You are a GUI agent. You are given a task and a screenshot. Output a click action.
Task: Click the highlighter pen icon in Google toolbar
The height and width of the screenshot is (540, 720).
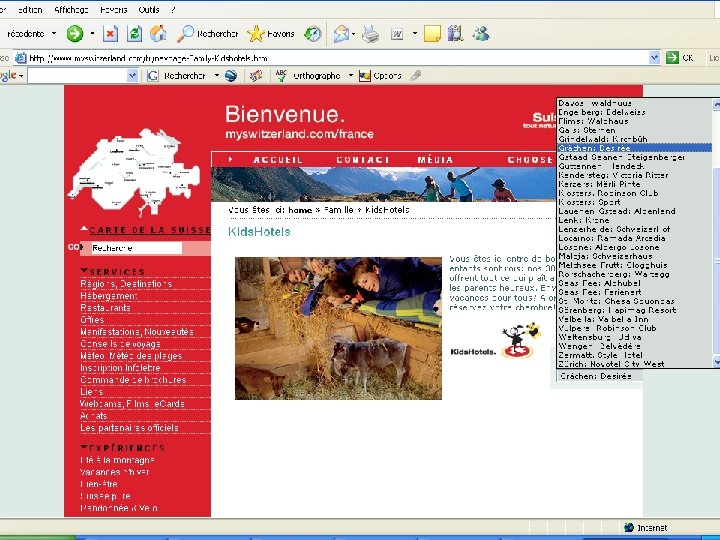(x=416, y=75)
